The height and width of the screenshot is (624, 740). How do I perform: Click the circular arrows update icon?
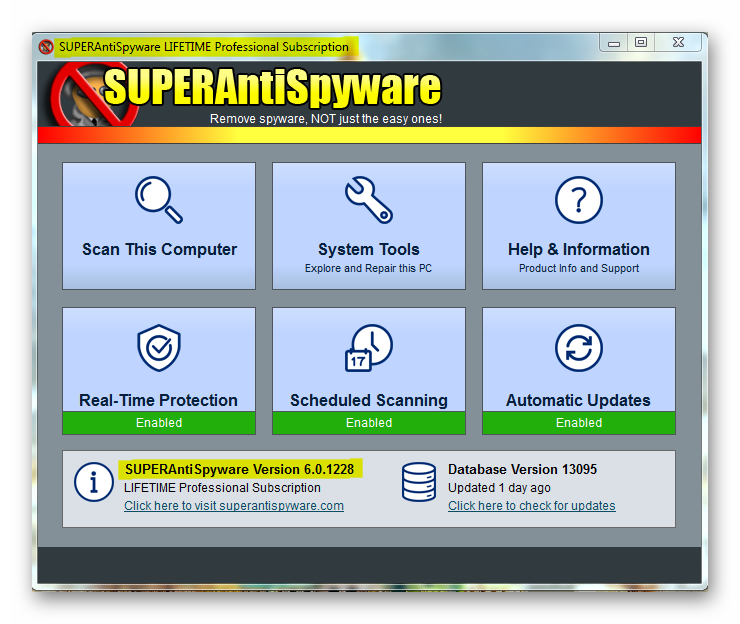click(x=579, y=348)
